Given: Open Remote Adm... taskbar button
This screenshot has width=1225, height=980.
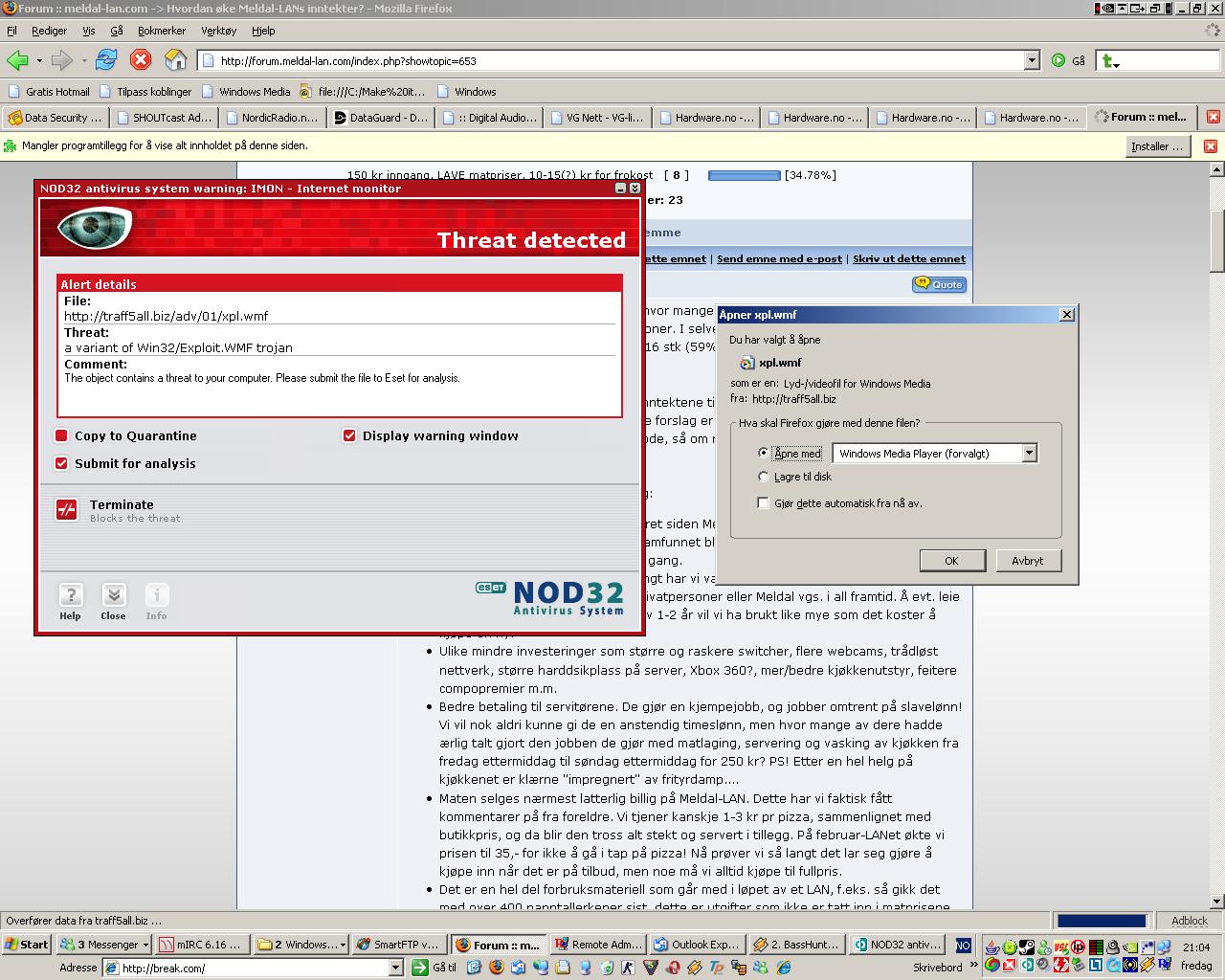Looking at the screenshot, I should [x=598, y=945].
